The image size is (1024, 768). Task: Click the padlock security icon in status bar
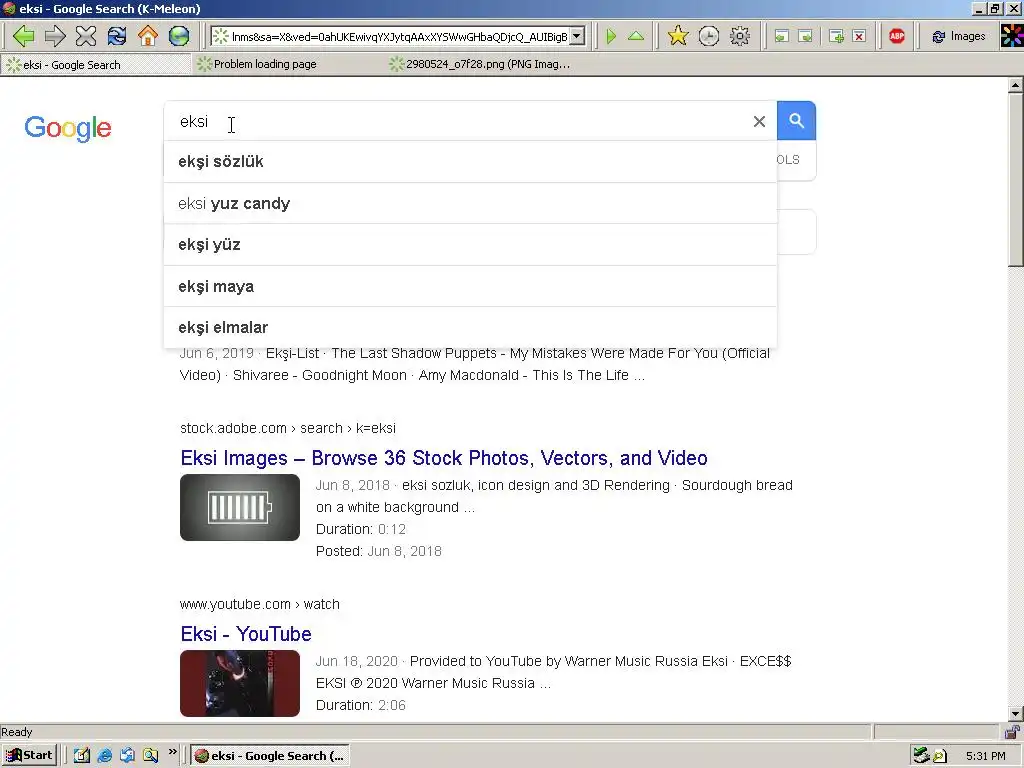pos(1012,732)
